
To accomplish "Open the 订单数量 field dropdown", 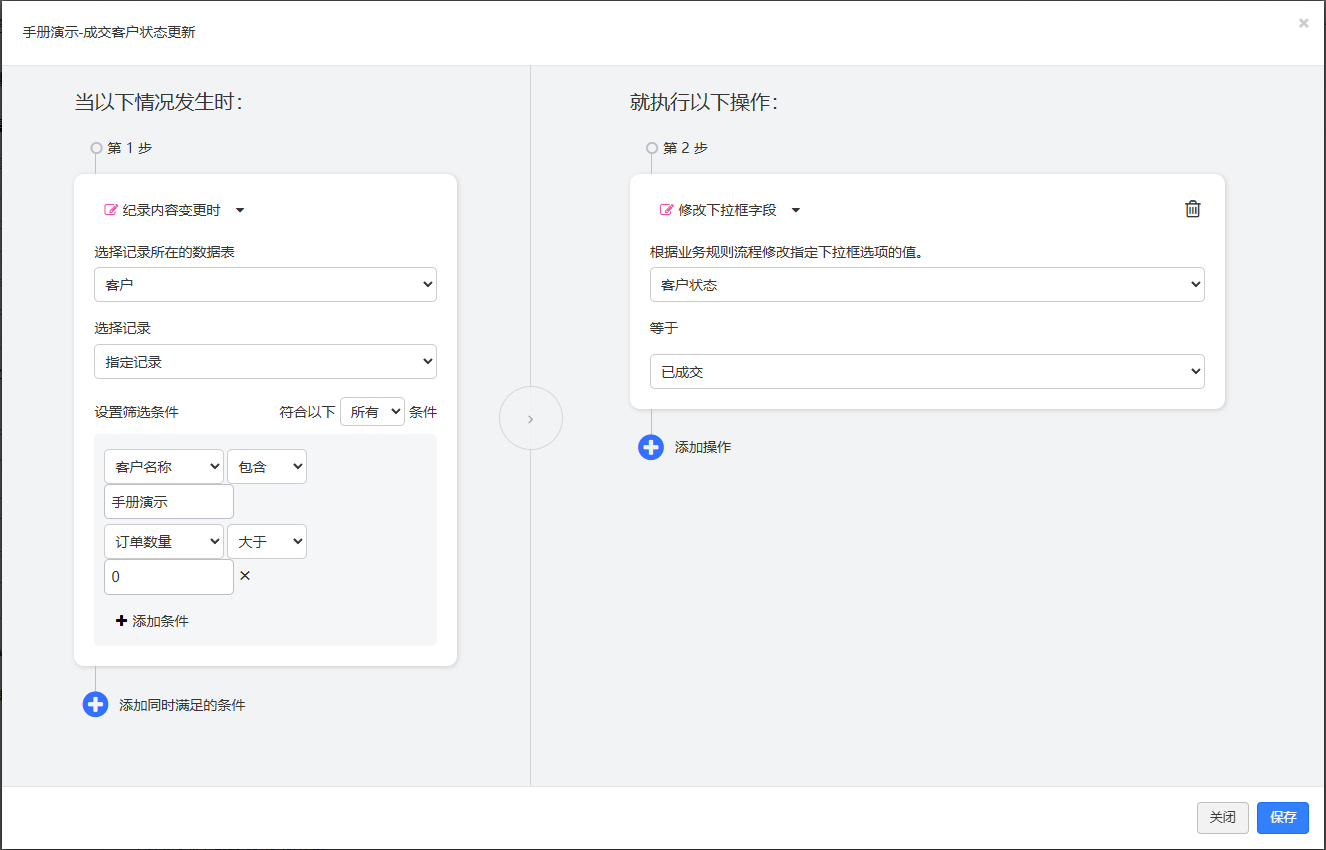I will [x=164, y=541].
